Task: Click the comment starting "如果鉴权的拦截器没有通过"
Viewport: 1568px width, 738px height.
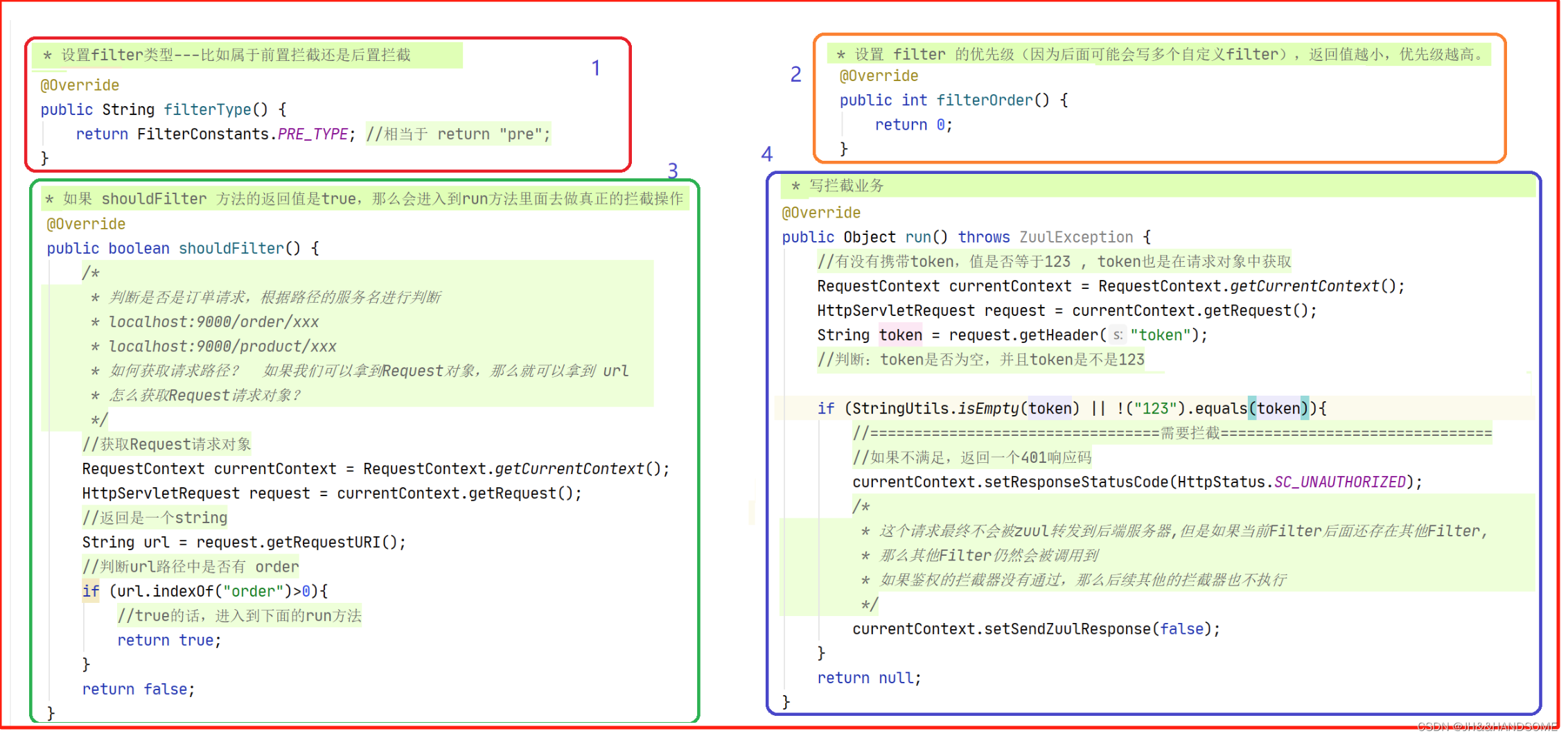Action: click(1083, 580)
